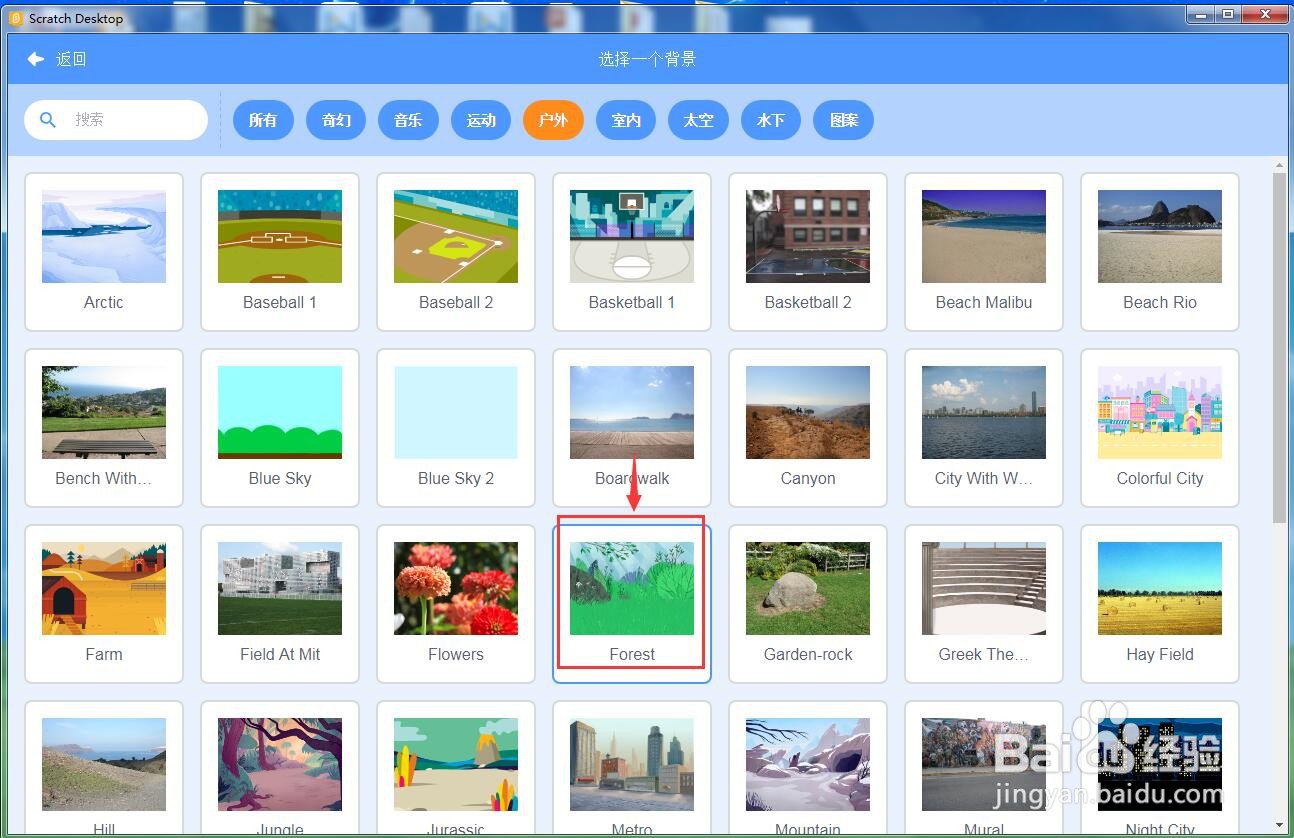This screenshot has height=838, width=1294.
Task: Click the back arrow icon
Action: 36,59
